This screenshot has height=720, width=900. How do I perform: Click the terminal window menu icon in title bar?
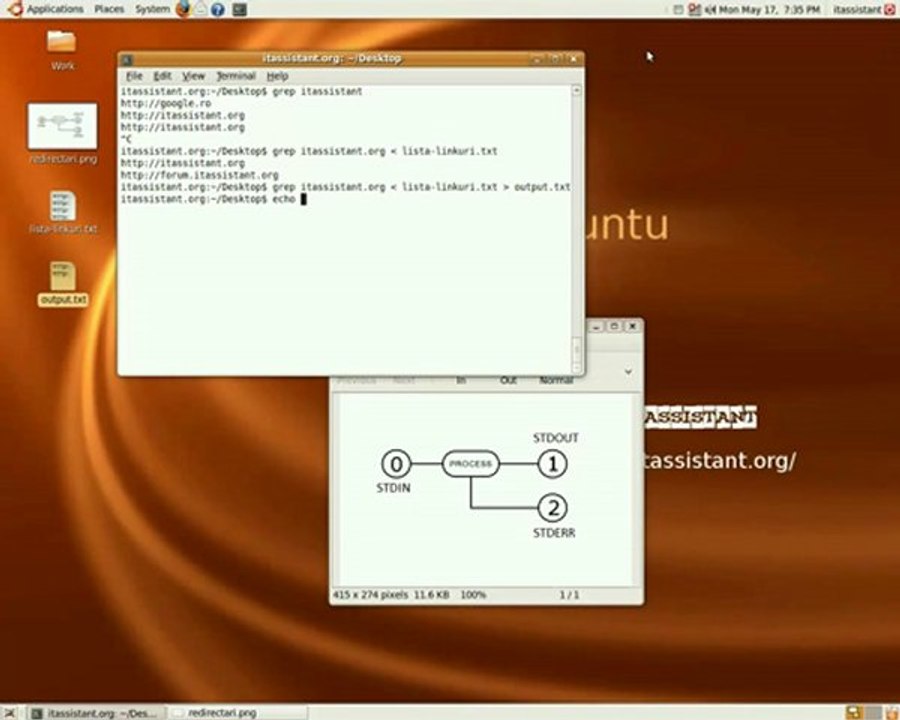tap(128, 59)
